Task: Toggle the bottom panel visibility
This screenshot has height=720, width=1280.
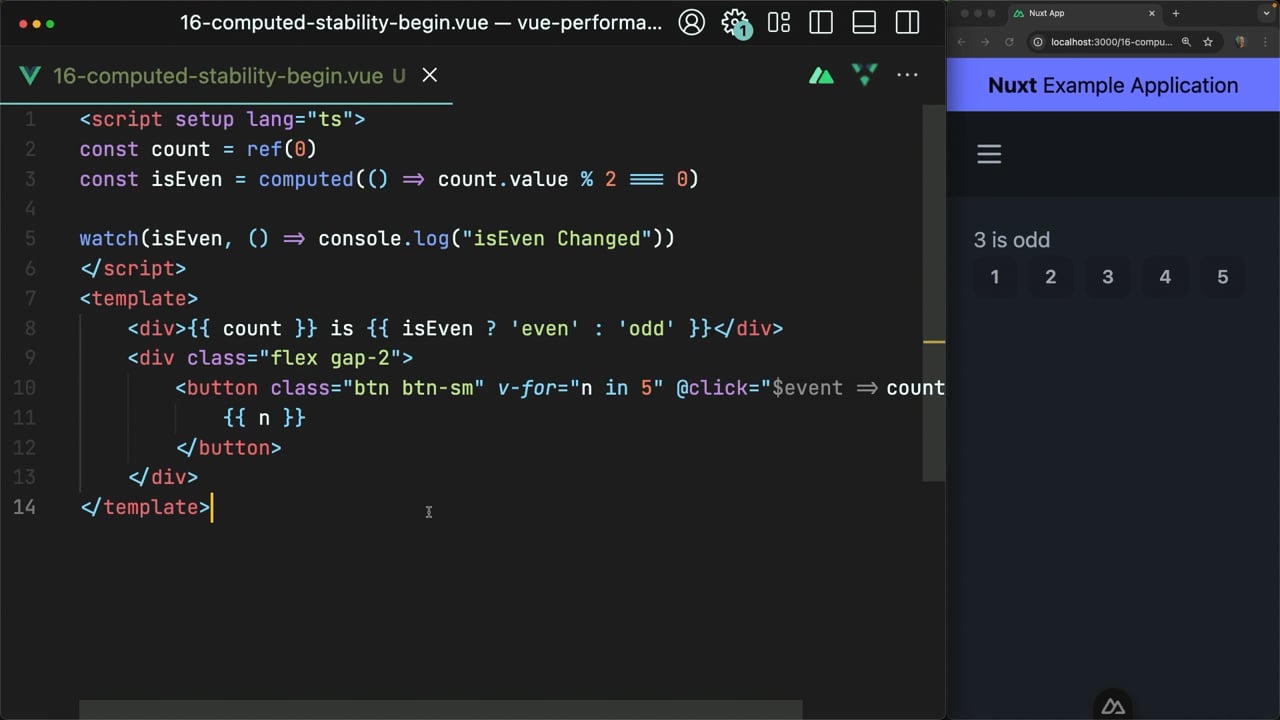Action: [864, 22]
